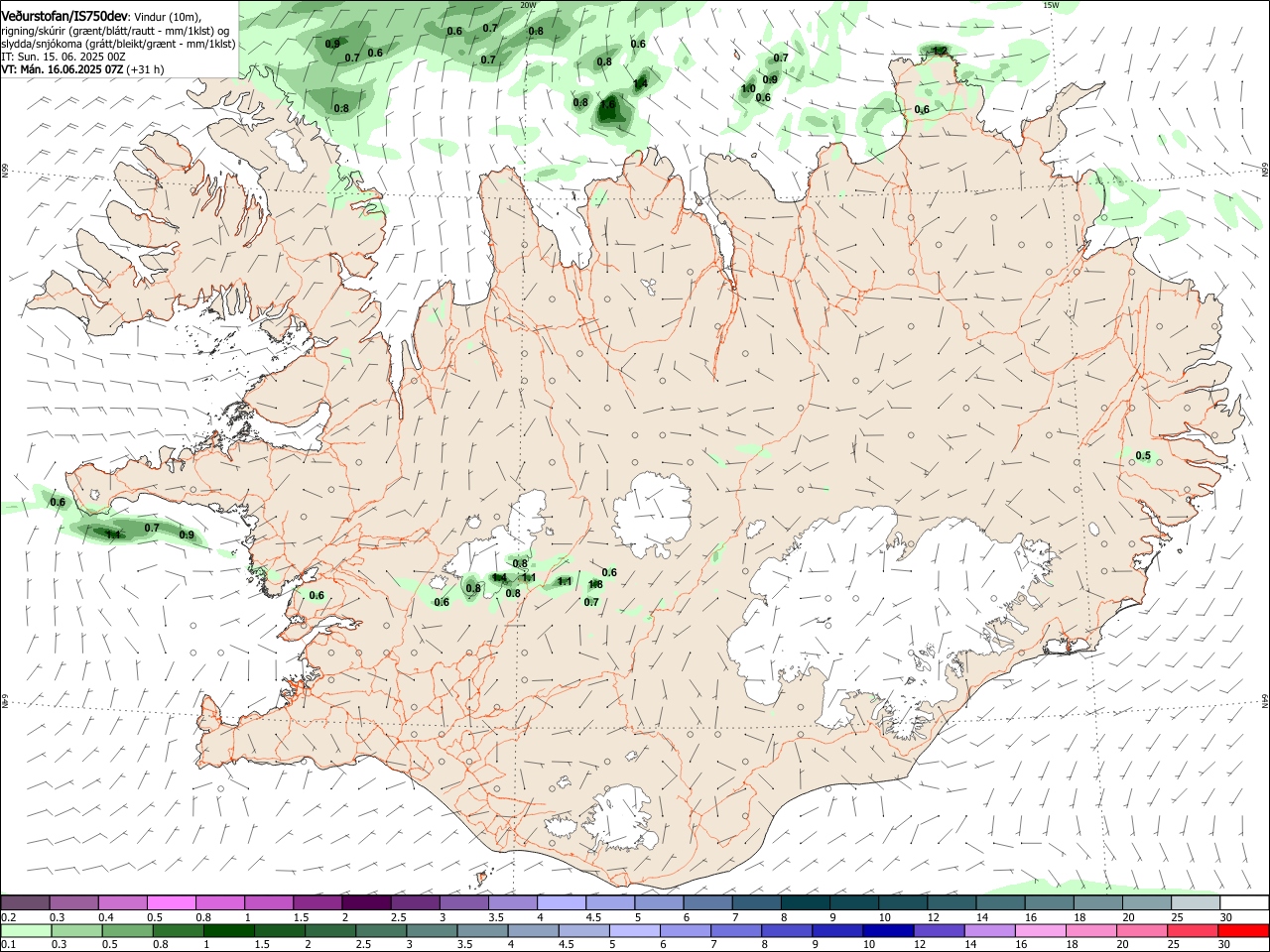Pick the pale pink swatch right of lower label 16
The height and width of the screenshot is (952, 1270).
(1039, 931)
